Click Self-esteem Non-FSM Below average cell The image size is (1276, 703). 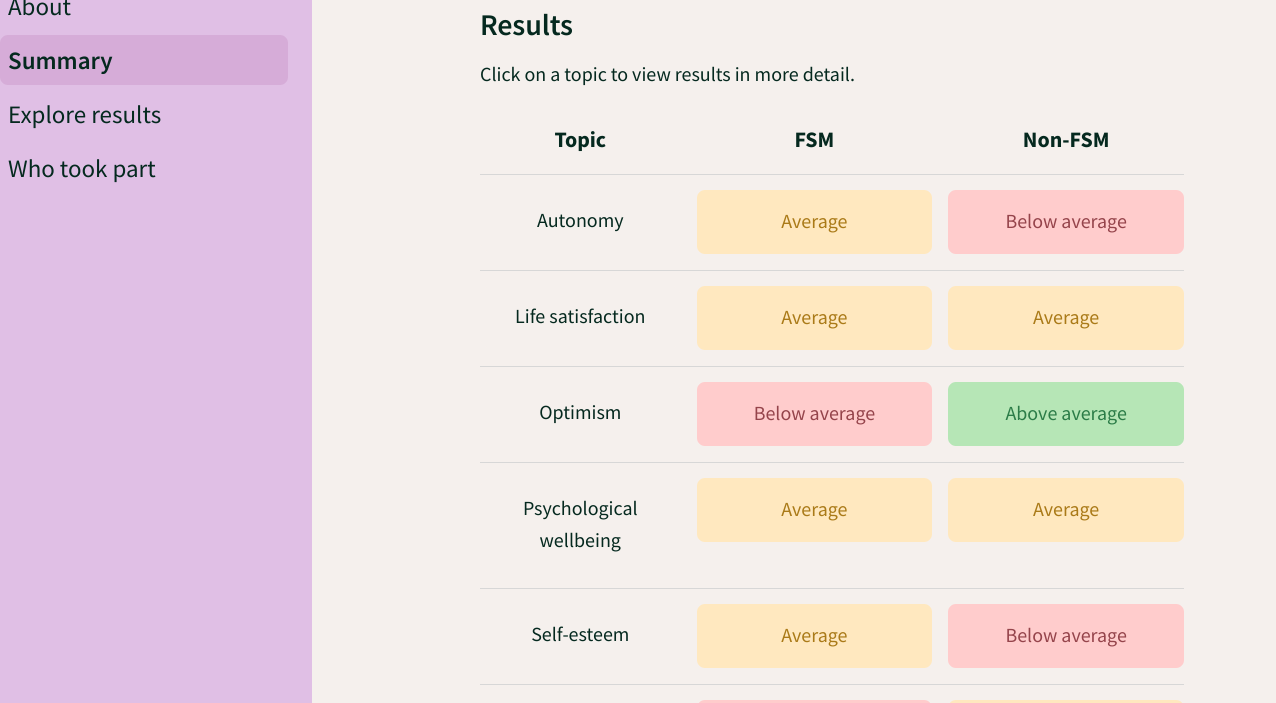click(1066, 636)
